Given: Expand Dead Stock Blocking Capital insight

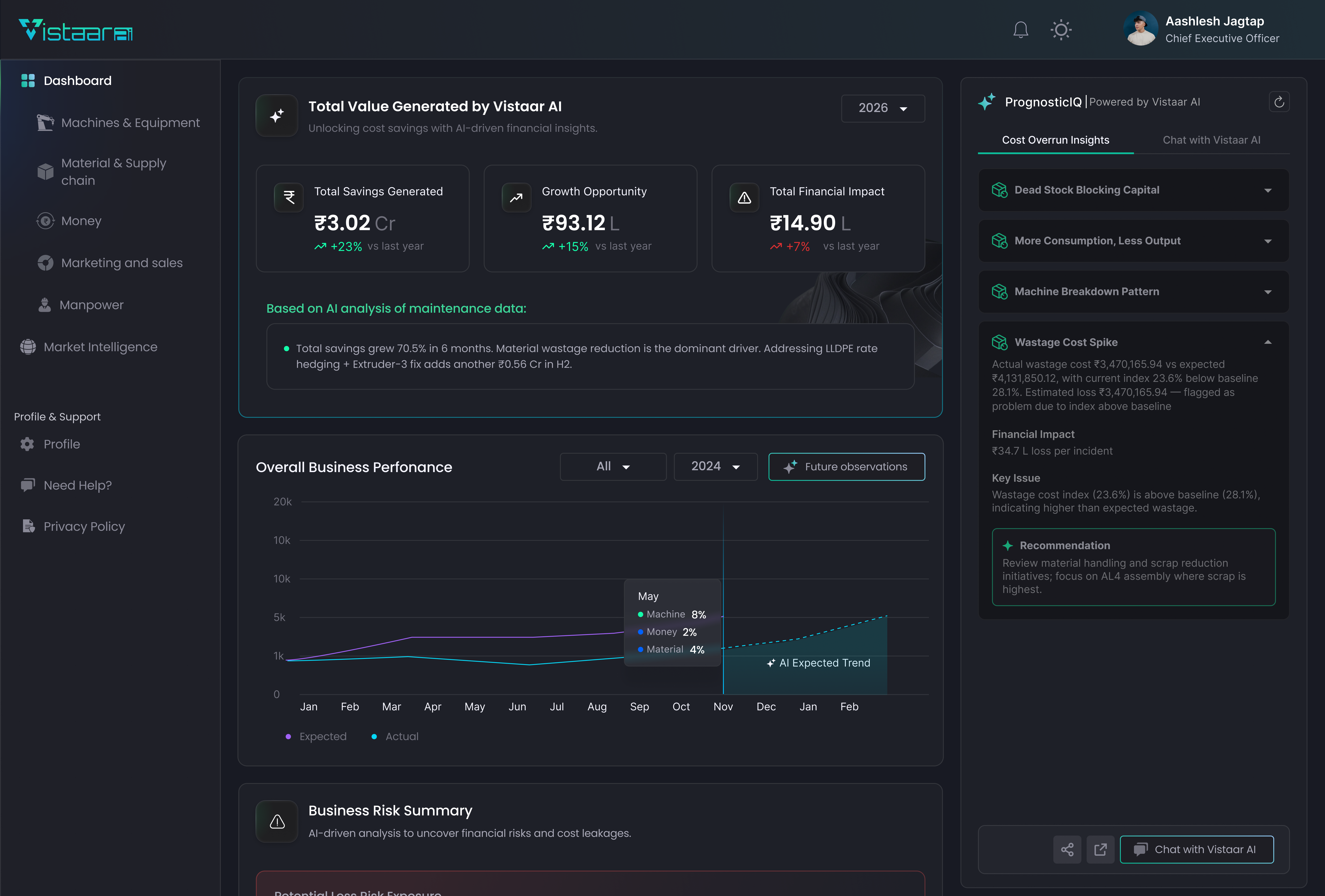Looking at the screenshot, I should click(1134, 190).
